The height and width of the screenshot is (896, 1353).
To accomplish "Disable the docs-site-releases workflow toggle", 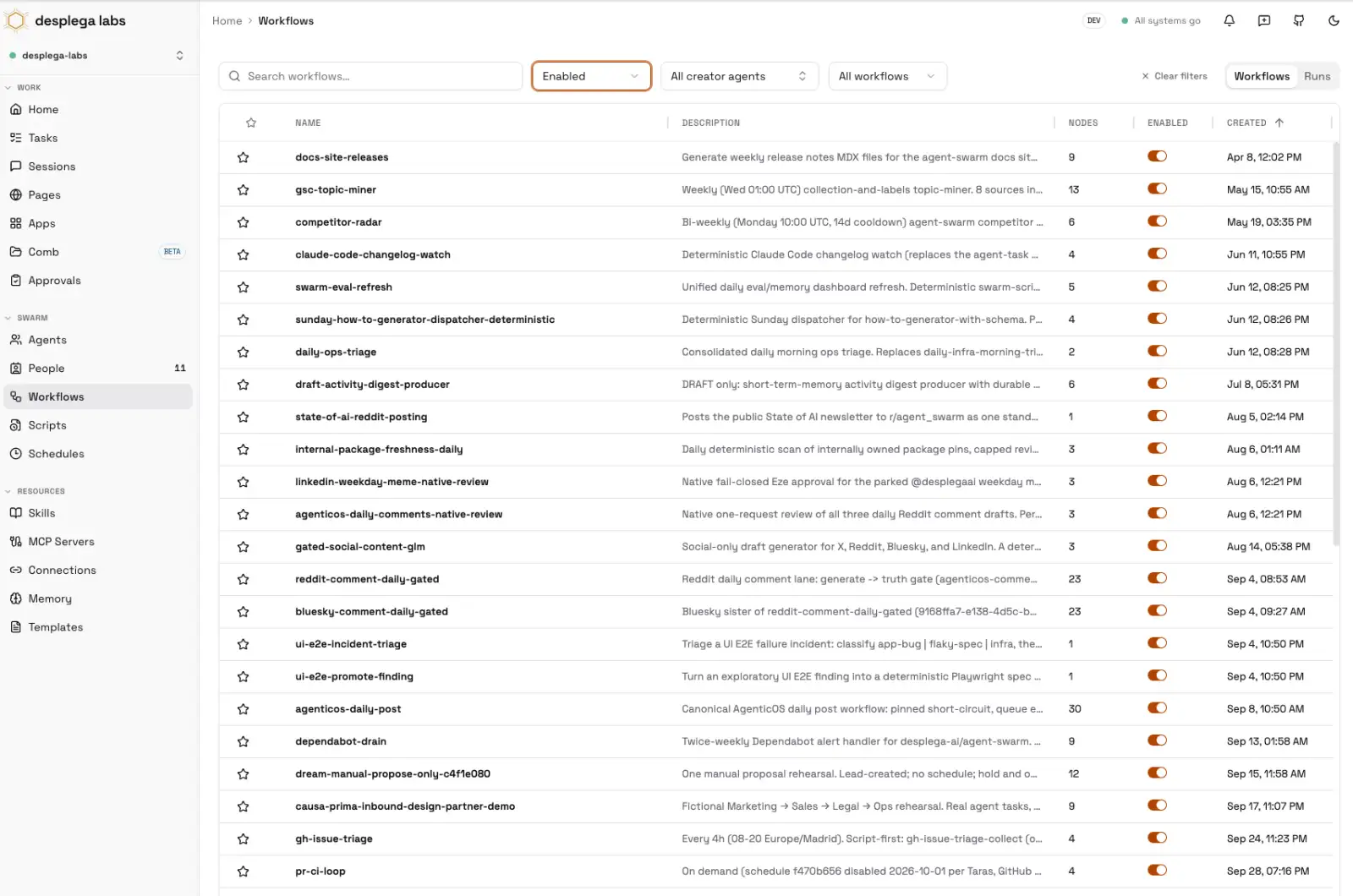I will click(1157, 156).
